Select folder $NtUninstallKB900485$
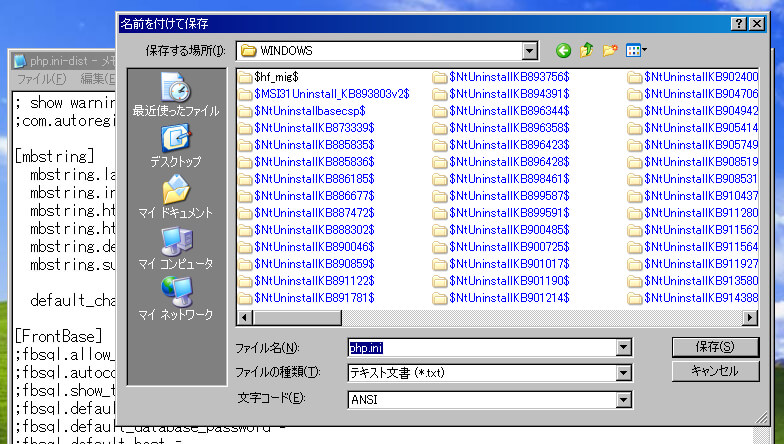 (502, 230)
